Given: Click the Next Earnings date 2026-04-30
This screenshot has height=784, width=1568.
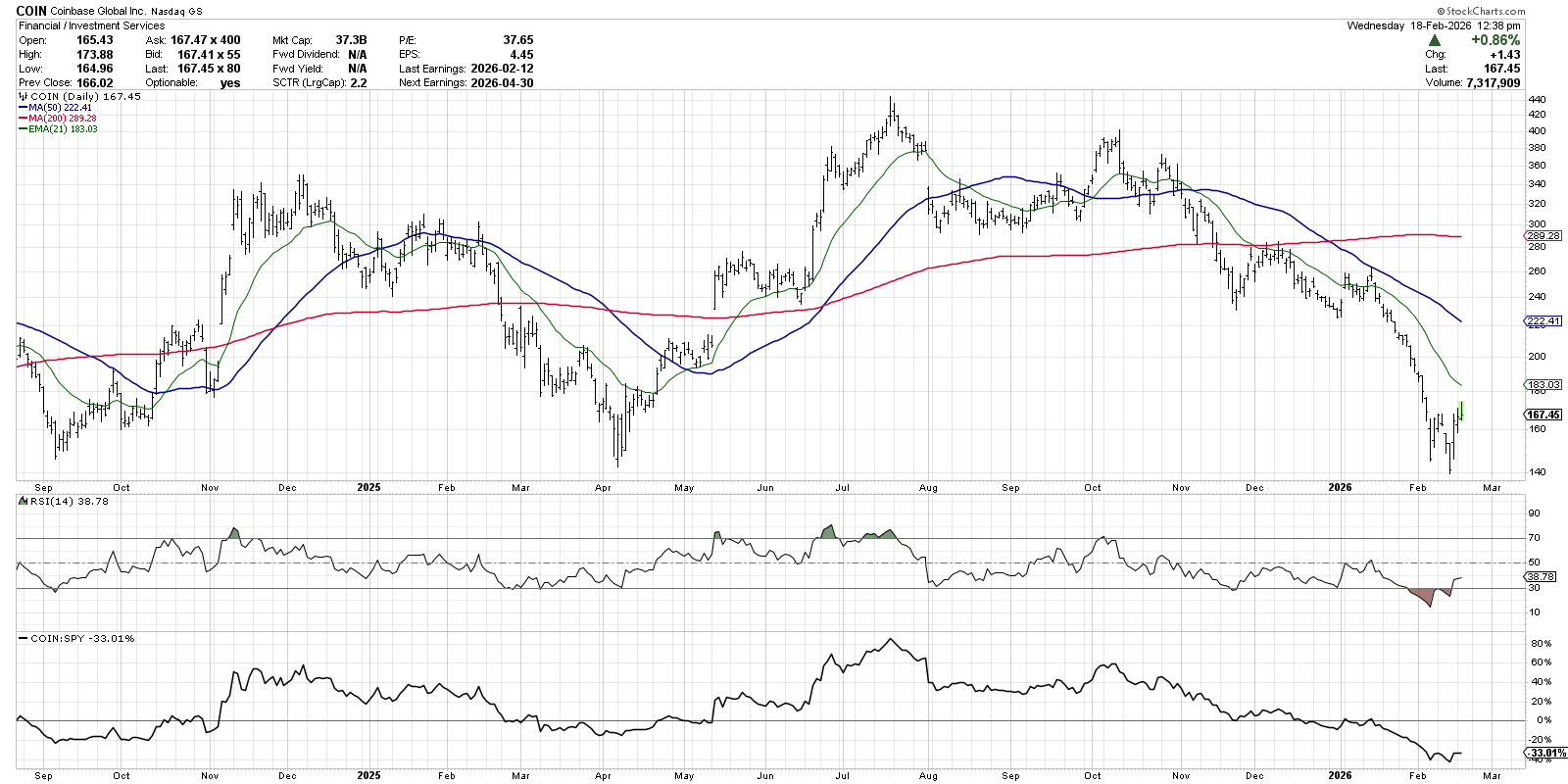Looking at the screenshot, I should (502, 83).
